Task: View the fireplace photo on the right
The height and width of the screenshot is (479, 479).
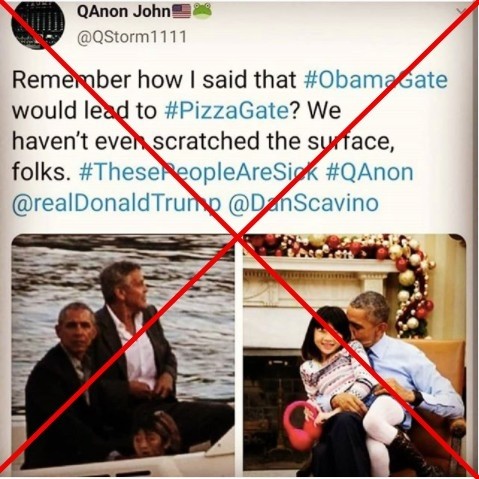Action: [x=355, y=353]
